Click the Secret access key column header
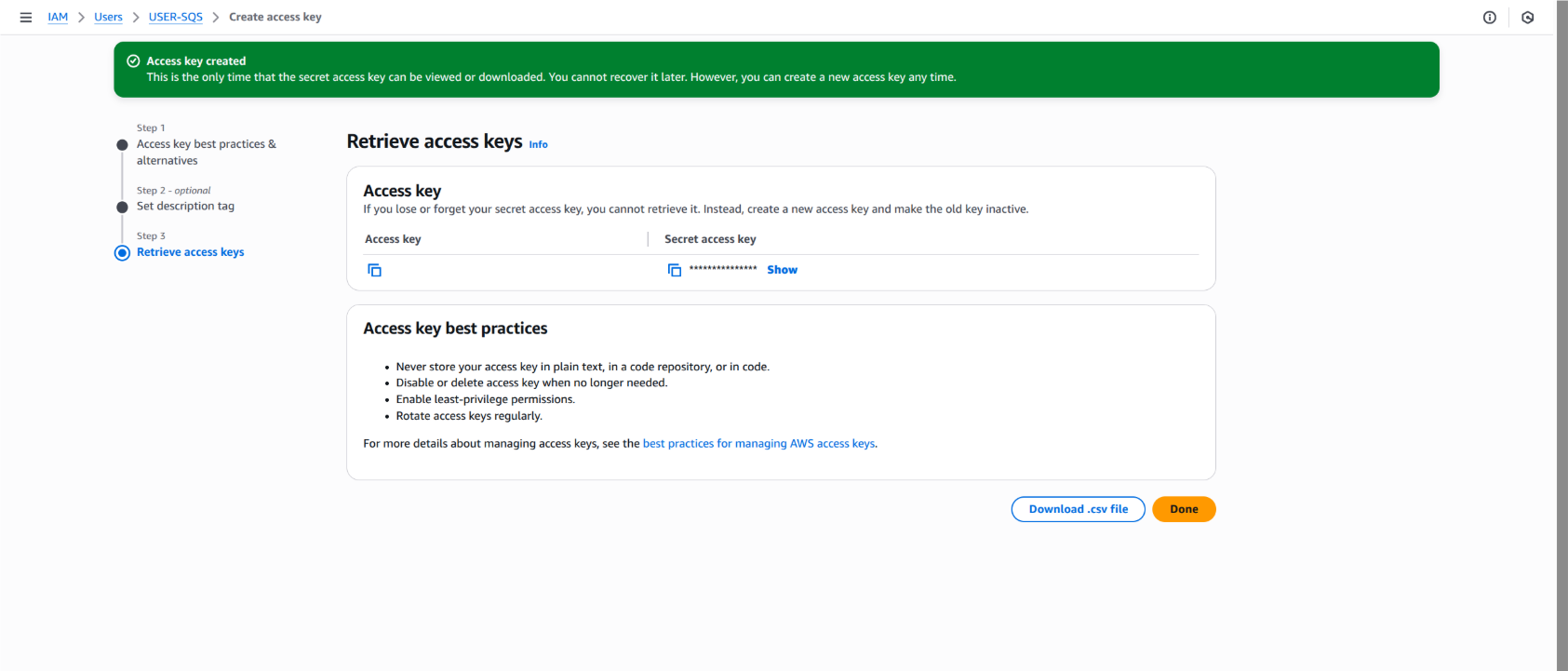 (710, 239)
